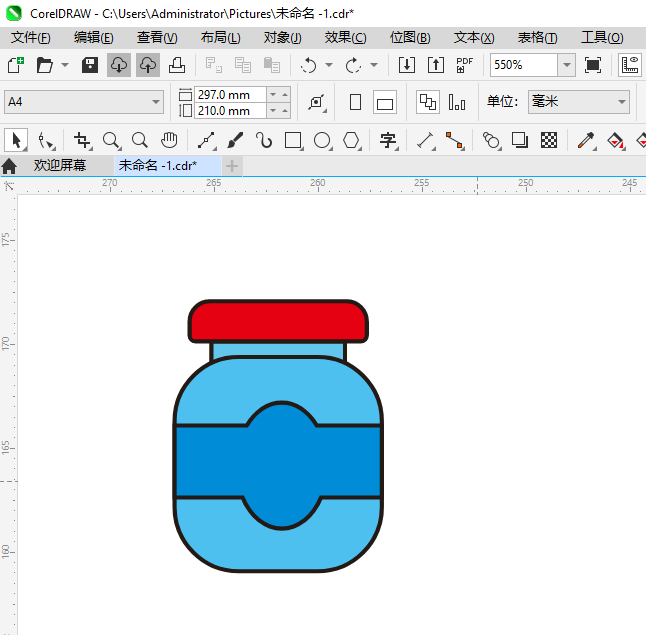Viewport: 646px width, 635px height.
Task: Activate the Pan hand tool
Action: [x=170, y=140]
